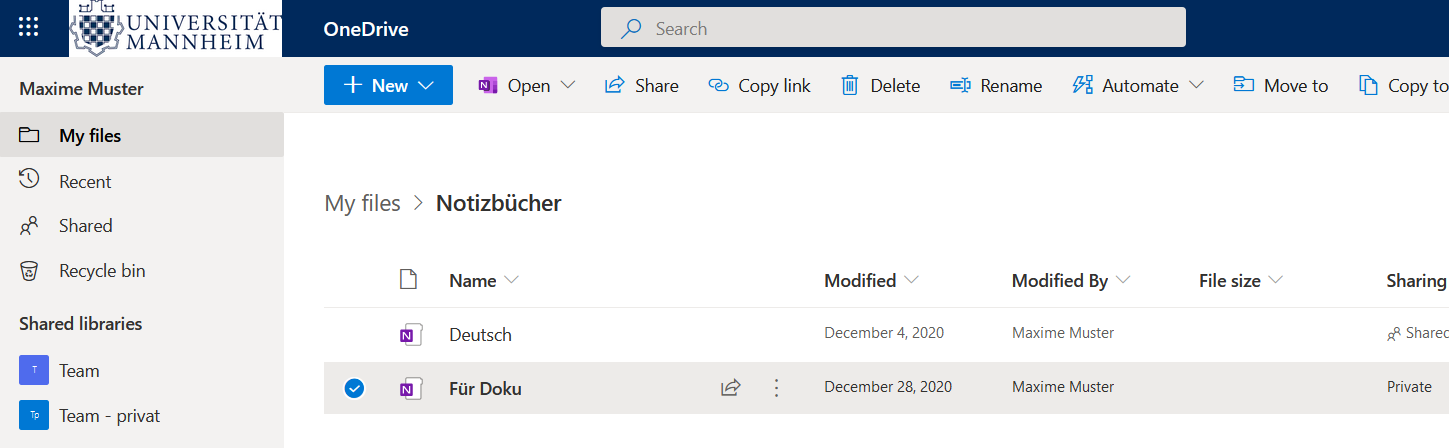Click the Search box
Viewport: 1449px width, 448px height.
point(893,28)
